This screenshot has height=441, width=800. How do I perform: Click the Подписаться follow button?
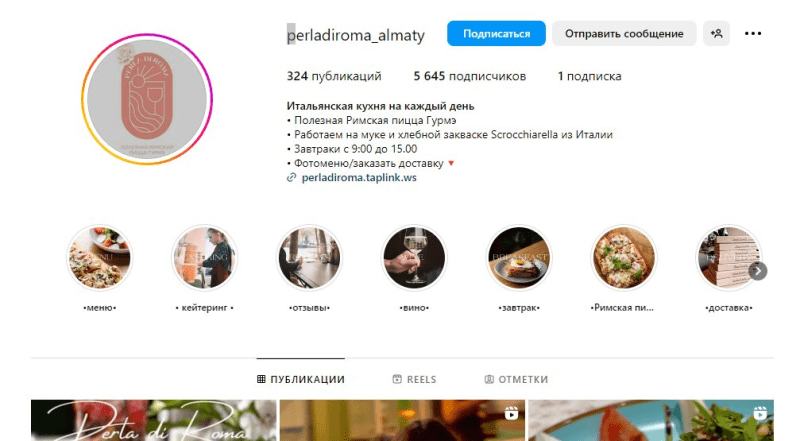coord(496,34)
